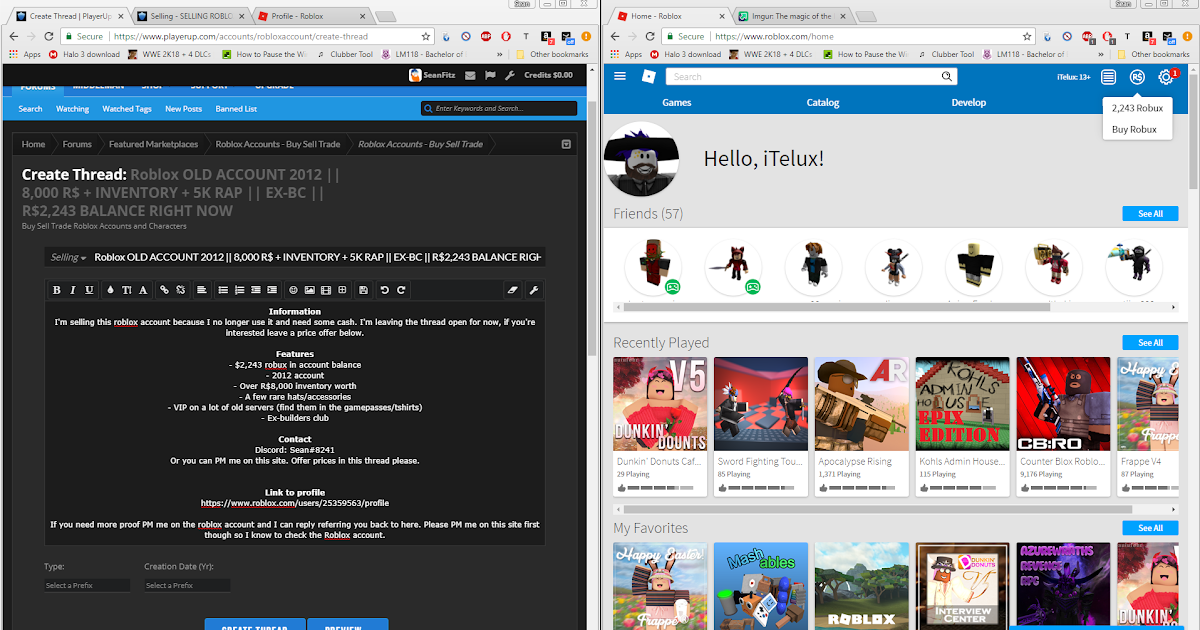Image resolution: width=1200 pixels, height=630 pixels.
Task: Remove link with unlink icon
Action: tap(181, 290)
